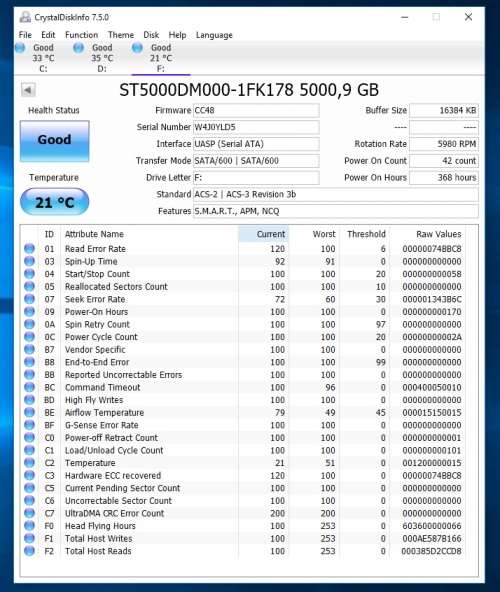Click status orb for Seek Error Rate
The height and width of the screenshot is (592, 500).
29,299
